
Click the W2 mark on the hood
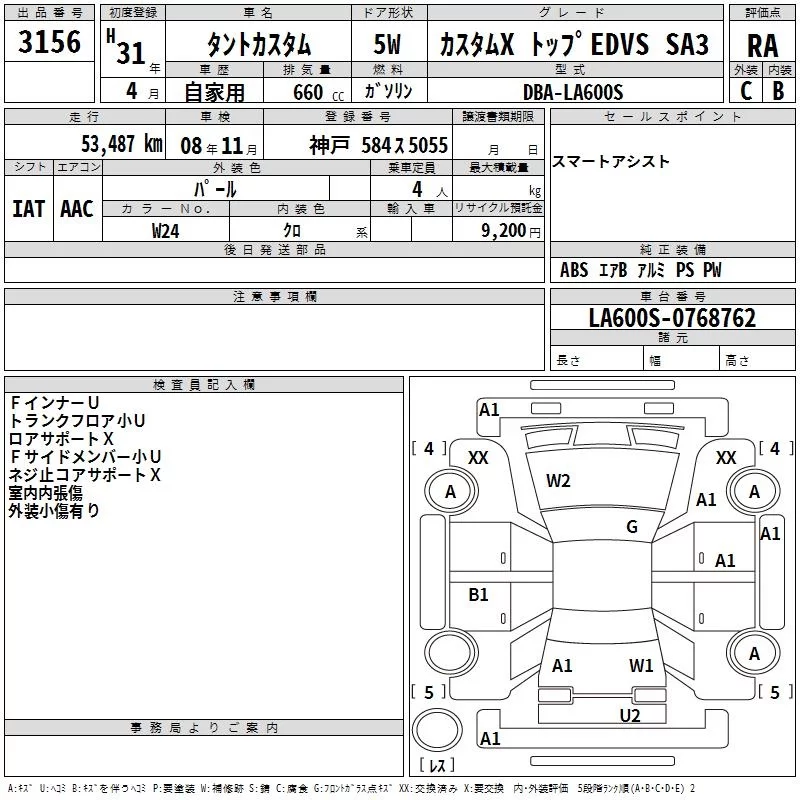[558, 481]
